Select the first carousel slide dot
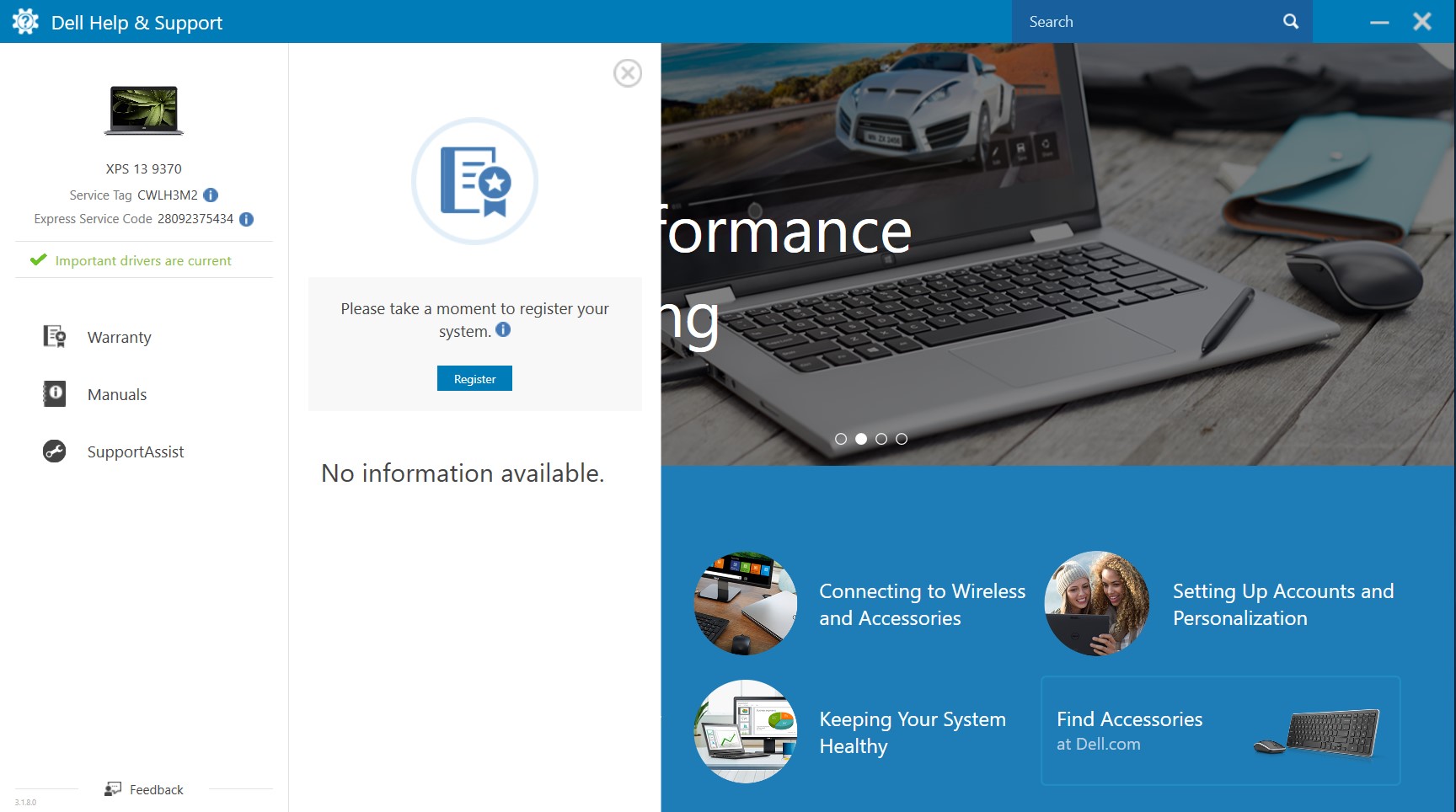Viewport: 1456px width, 812px height. [841, 439]
